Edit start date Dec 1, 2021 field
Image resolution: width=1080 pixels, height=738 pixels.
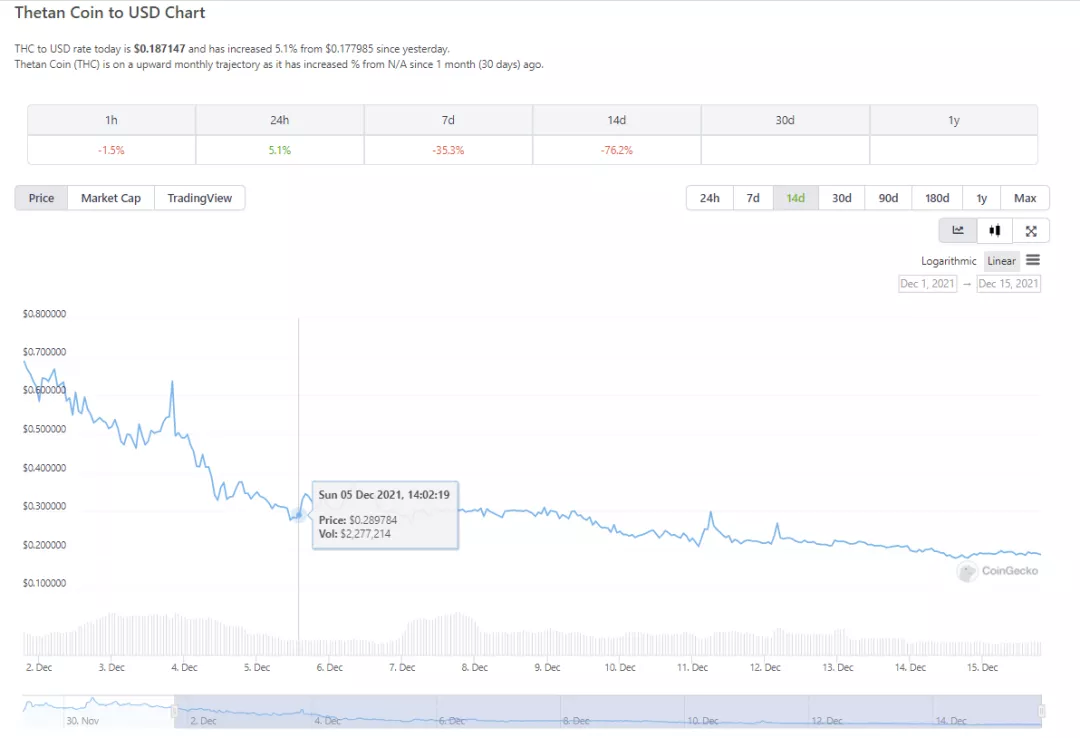[927, 283]
